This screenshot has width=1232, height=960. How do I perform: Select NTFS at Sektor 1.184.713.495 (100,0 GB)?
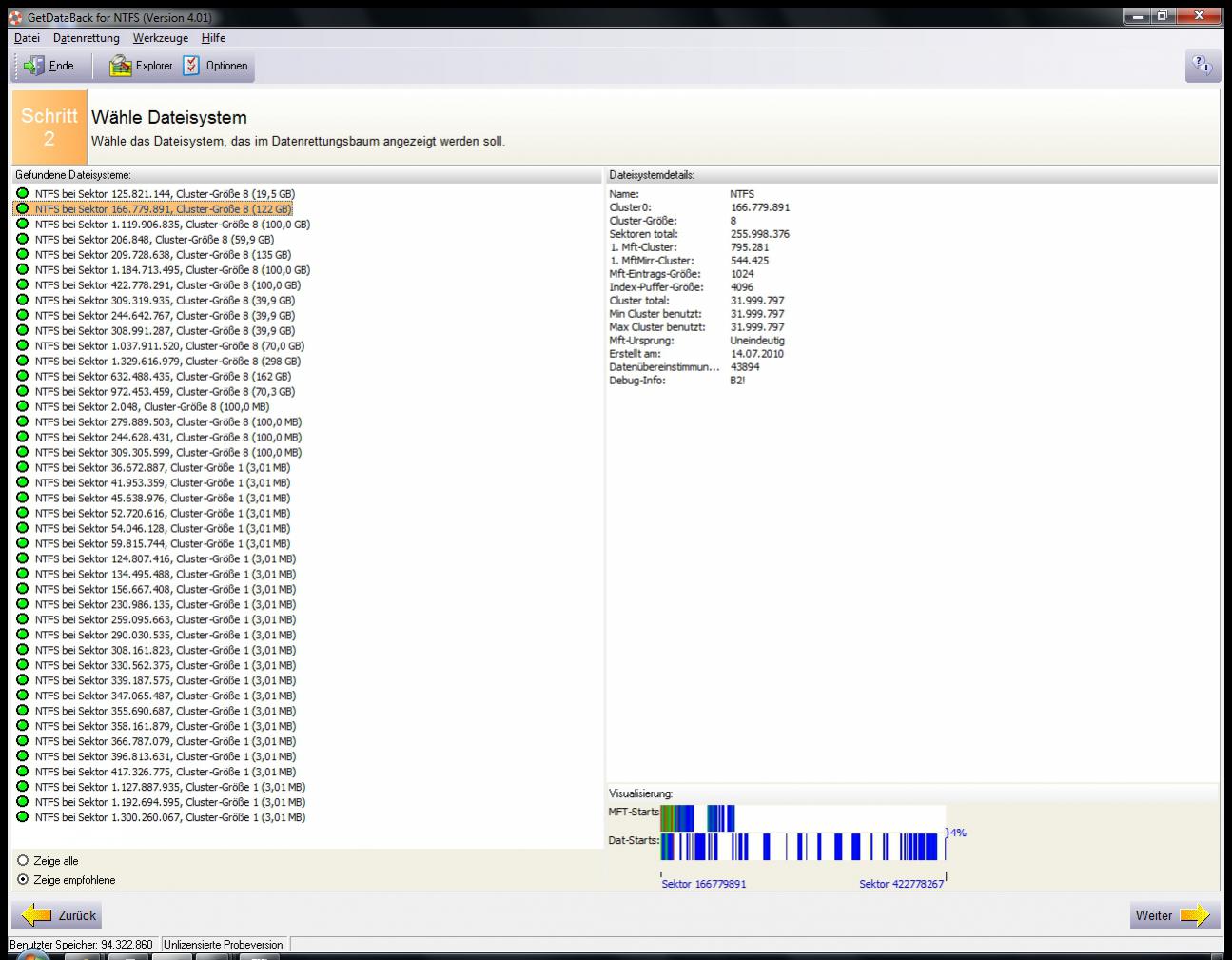pyautogui.click(x=164, y=270)
